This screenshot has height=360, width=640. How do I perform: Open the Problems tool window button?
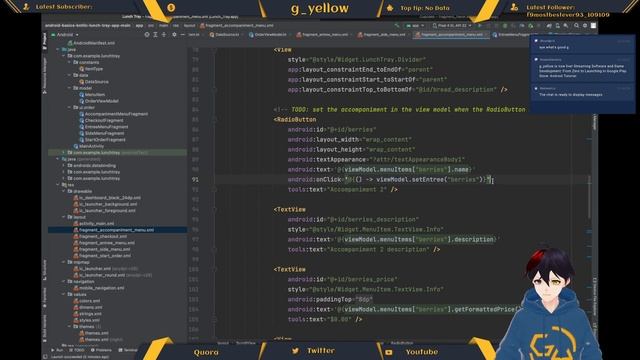(101, 350)
